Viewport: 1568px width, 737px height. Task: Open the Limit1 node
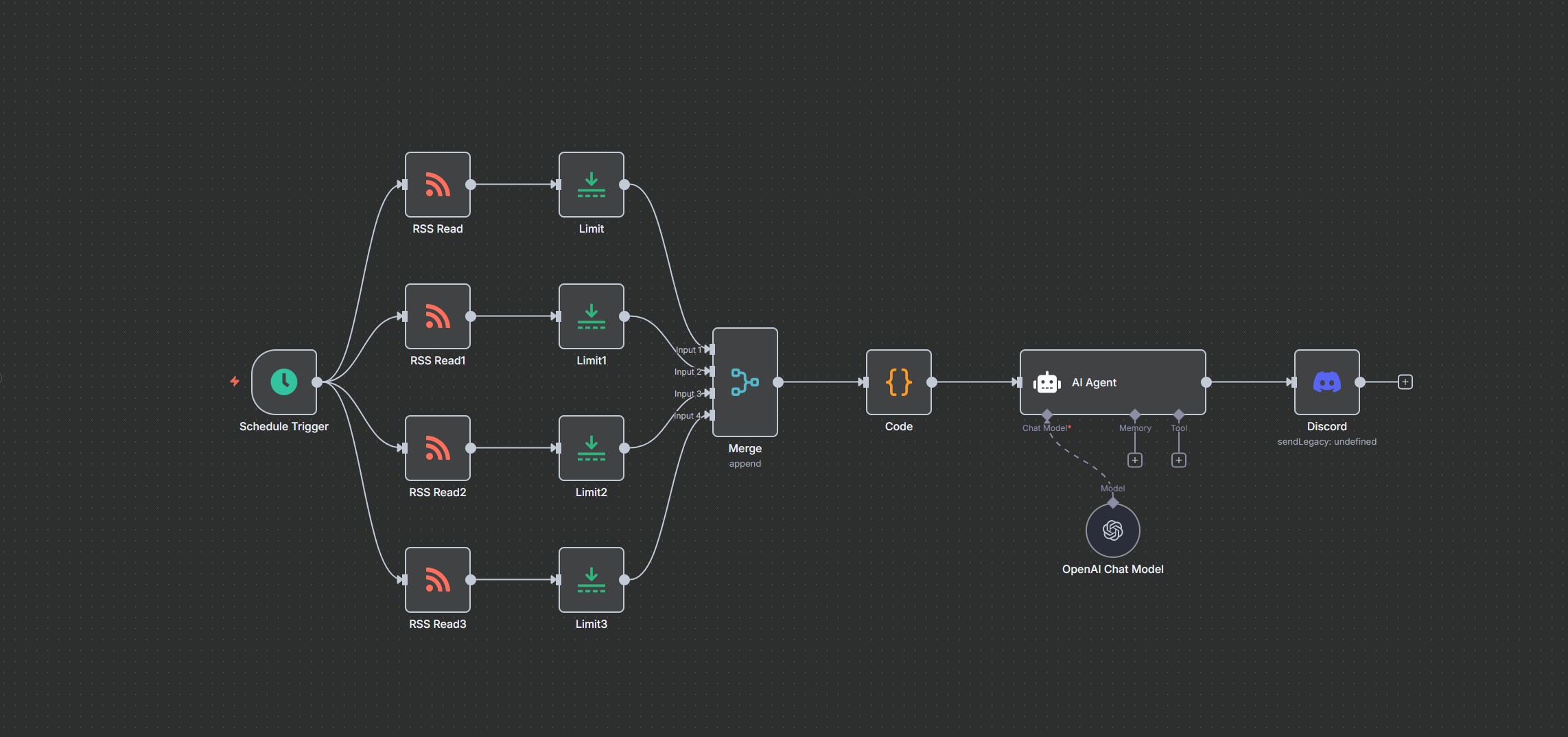tap(592, 316)
